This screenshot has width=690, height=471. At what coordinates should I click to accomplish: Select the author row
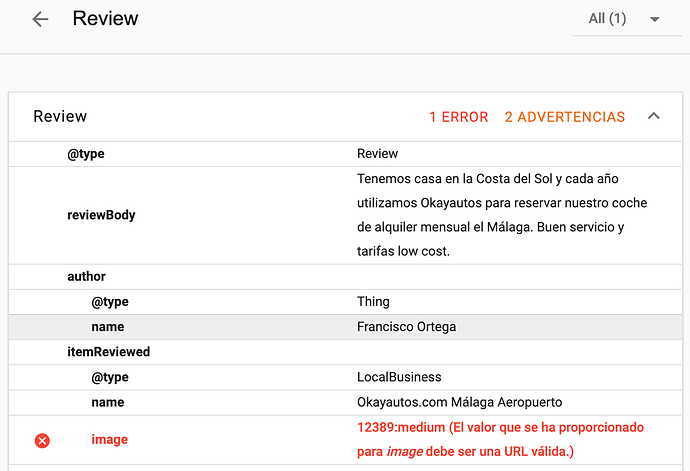(x=345, y=276)
